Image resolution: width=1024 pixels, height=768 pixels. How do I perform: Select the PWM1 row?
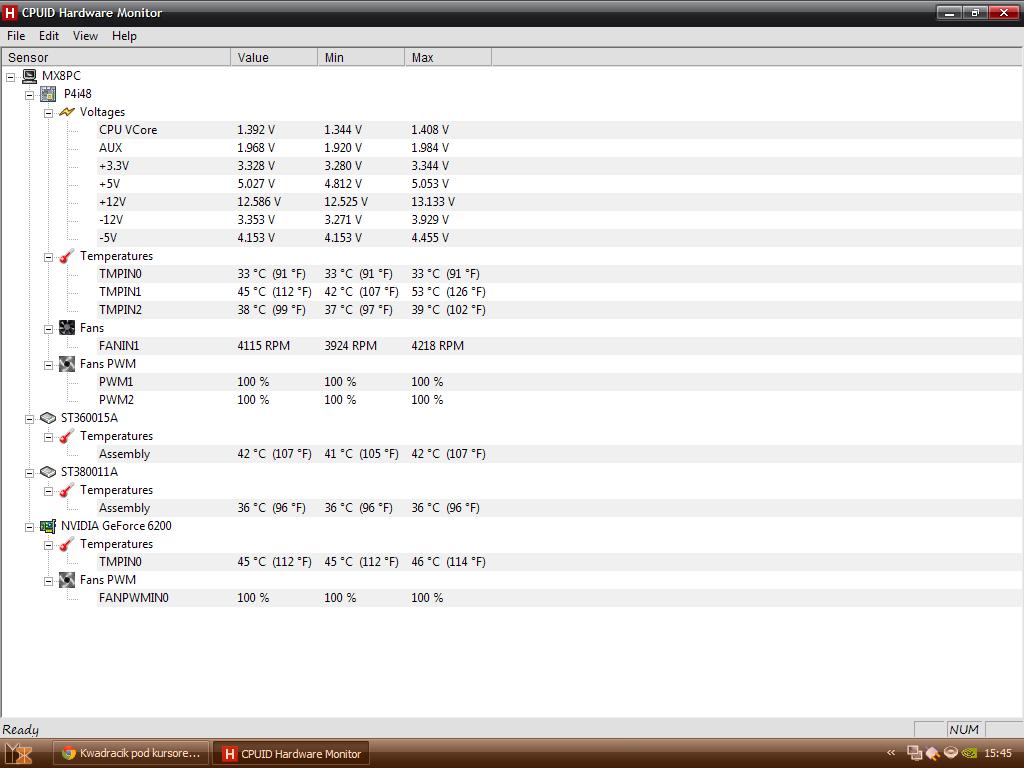point(560,381)
